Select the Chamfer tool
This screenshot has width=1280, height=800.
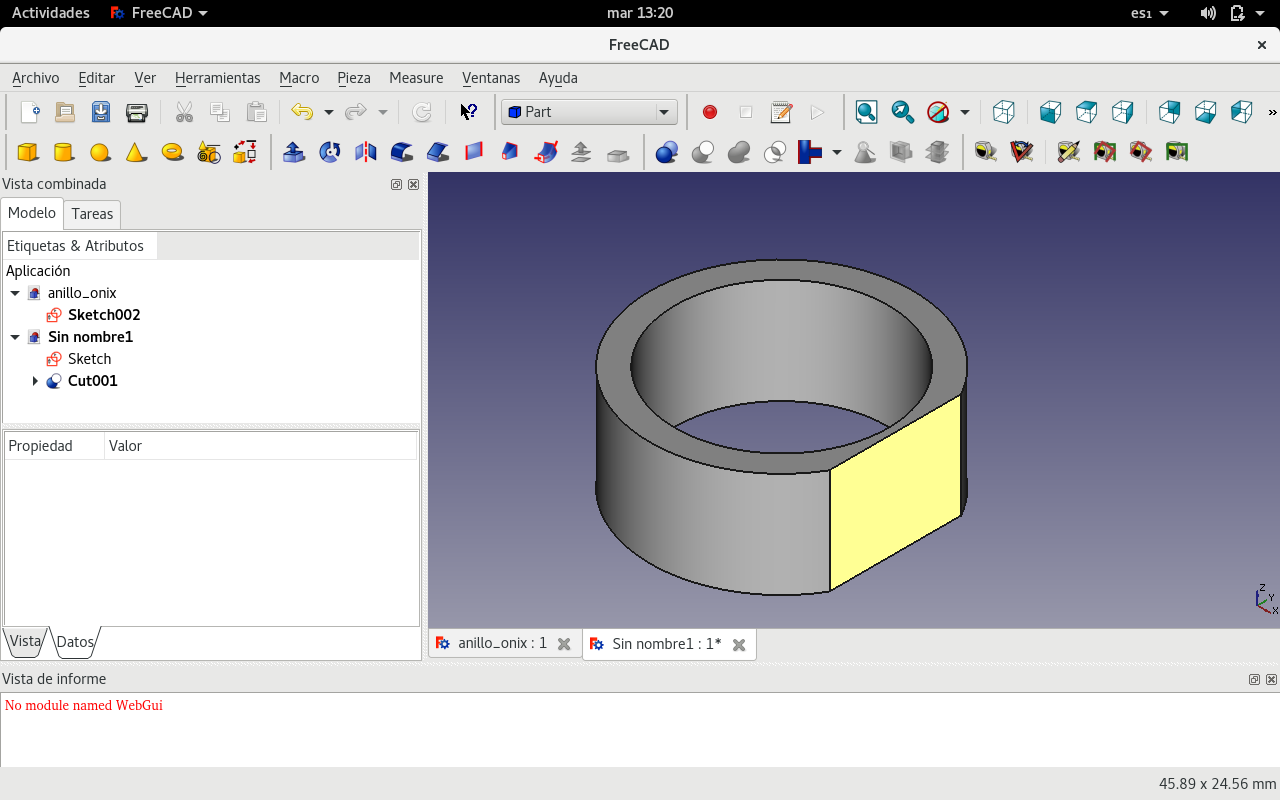tap(438, 152)
